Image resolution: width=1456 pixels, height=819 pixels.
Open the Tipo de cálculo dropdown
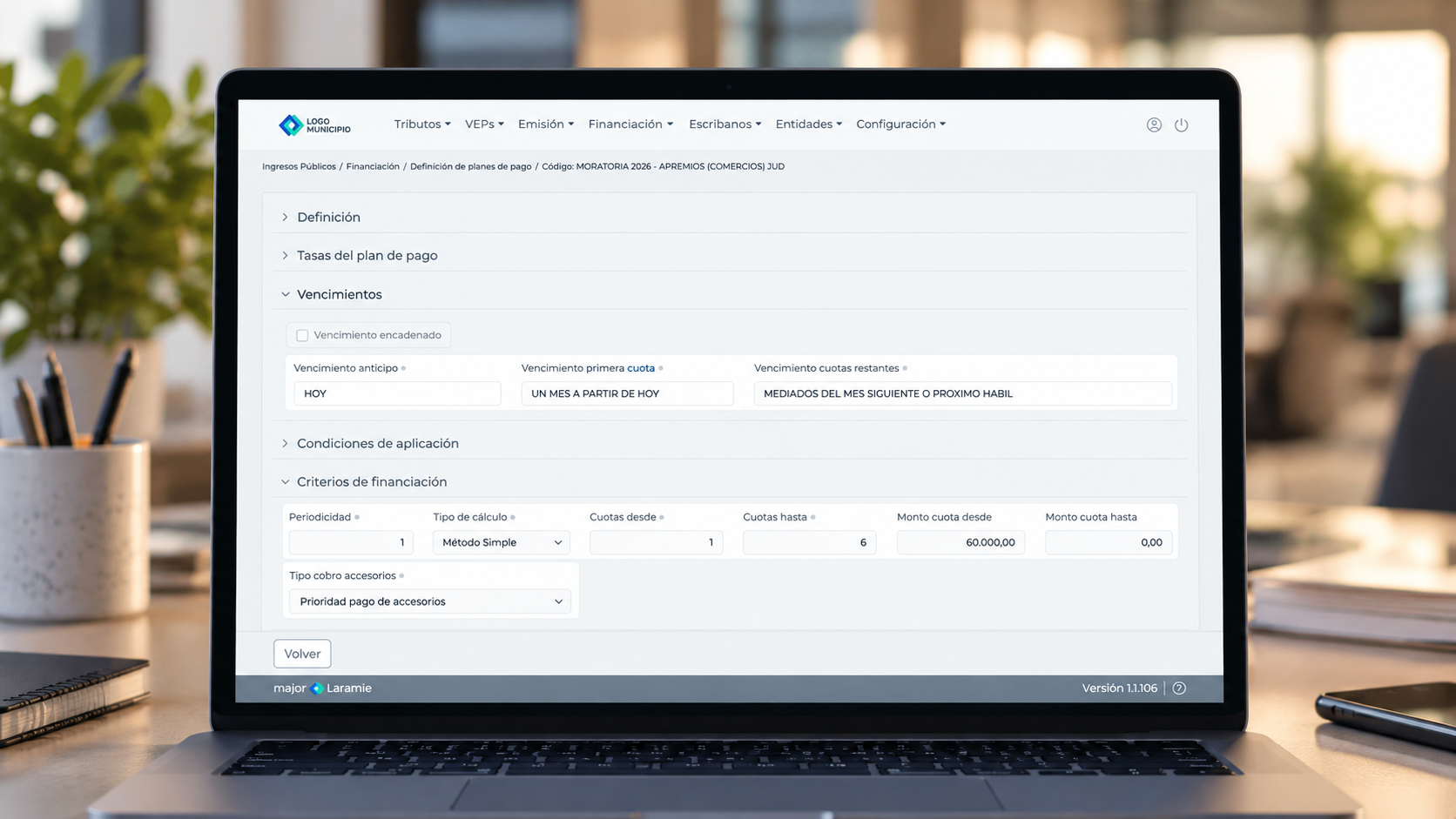[x=502, y=542]
